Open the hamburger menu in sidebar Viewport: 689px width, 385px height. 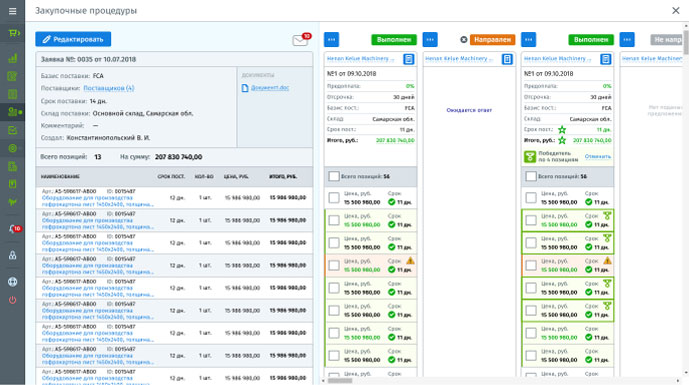coord(12,11)
